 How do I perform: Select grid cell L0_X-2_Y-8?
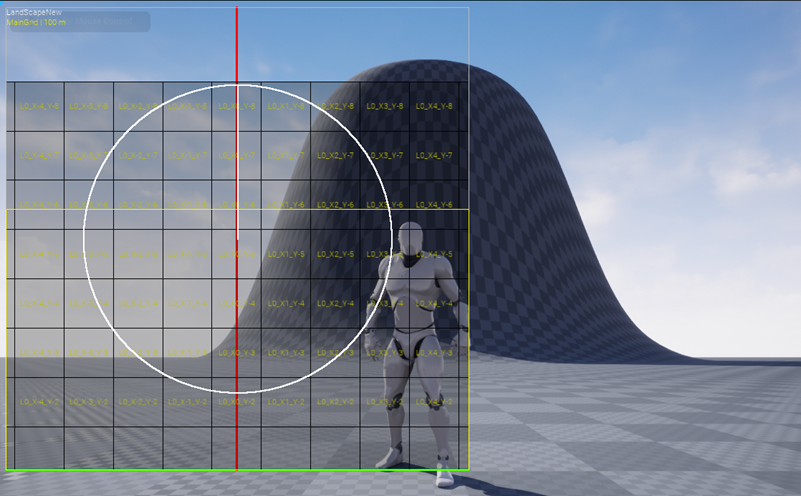pyautogui.click(x=138, y=106)
